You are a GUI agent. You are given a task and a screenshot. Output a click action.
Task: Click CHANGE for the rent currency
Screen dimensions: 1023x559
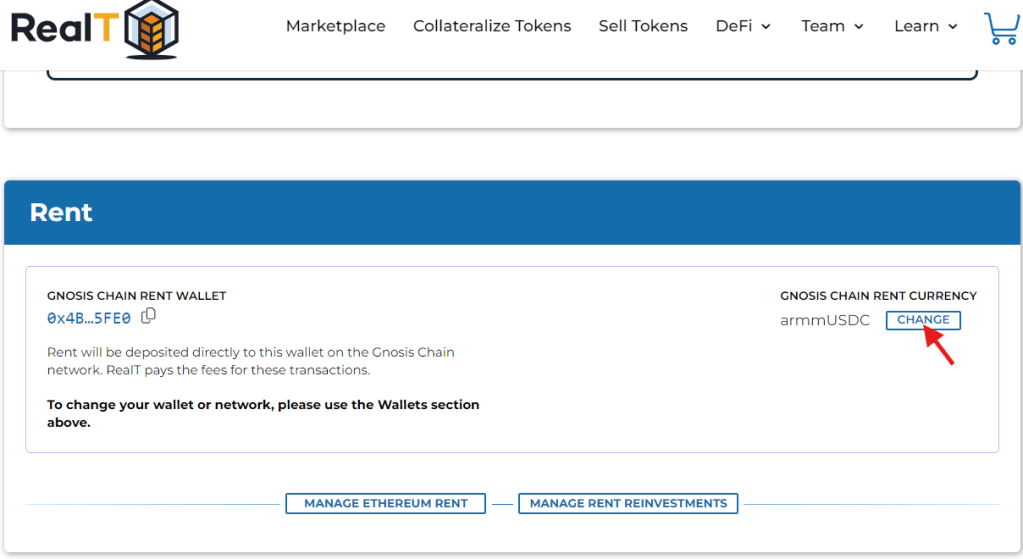[x=923, y=320]
